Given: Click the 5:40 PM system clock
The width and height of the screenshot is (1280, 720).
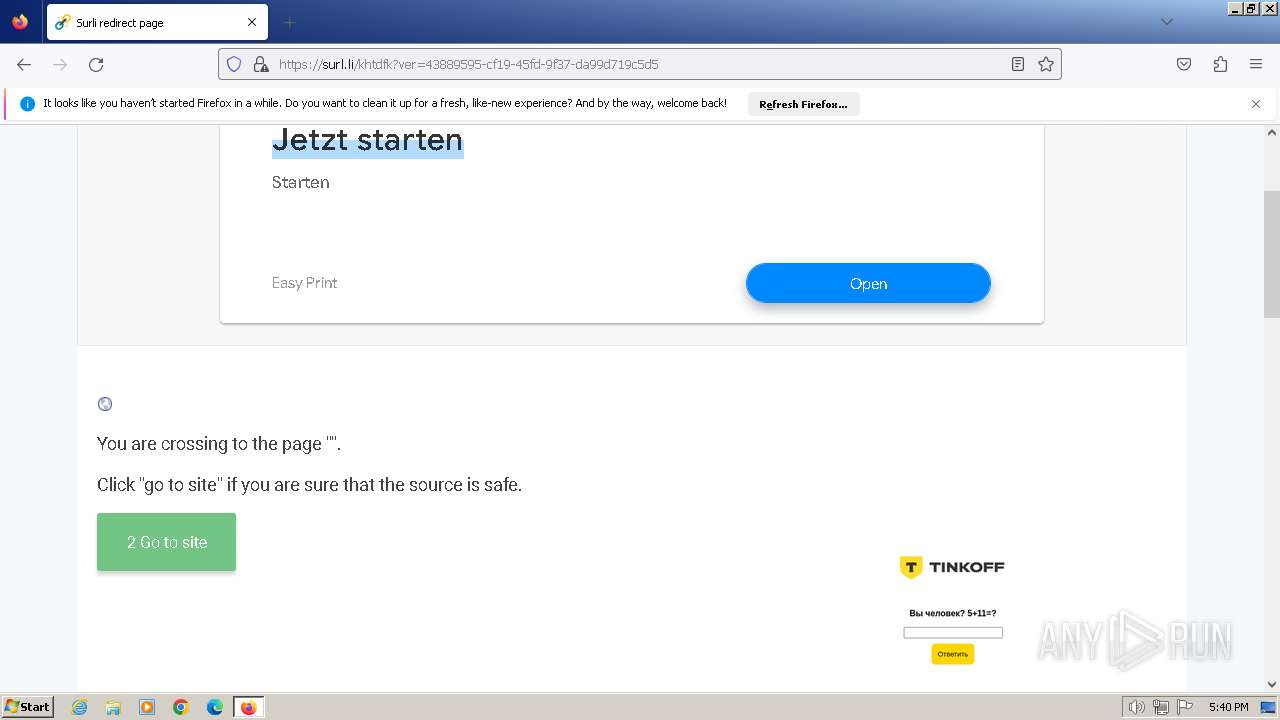Looking at the screenshot, I should click(1228, 707).
